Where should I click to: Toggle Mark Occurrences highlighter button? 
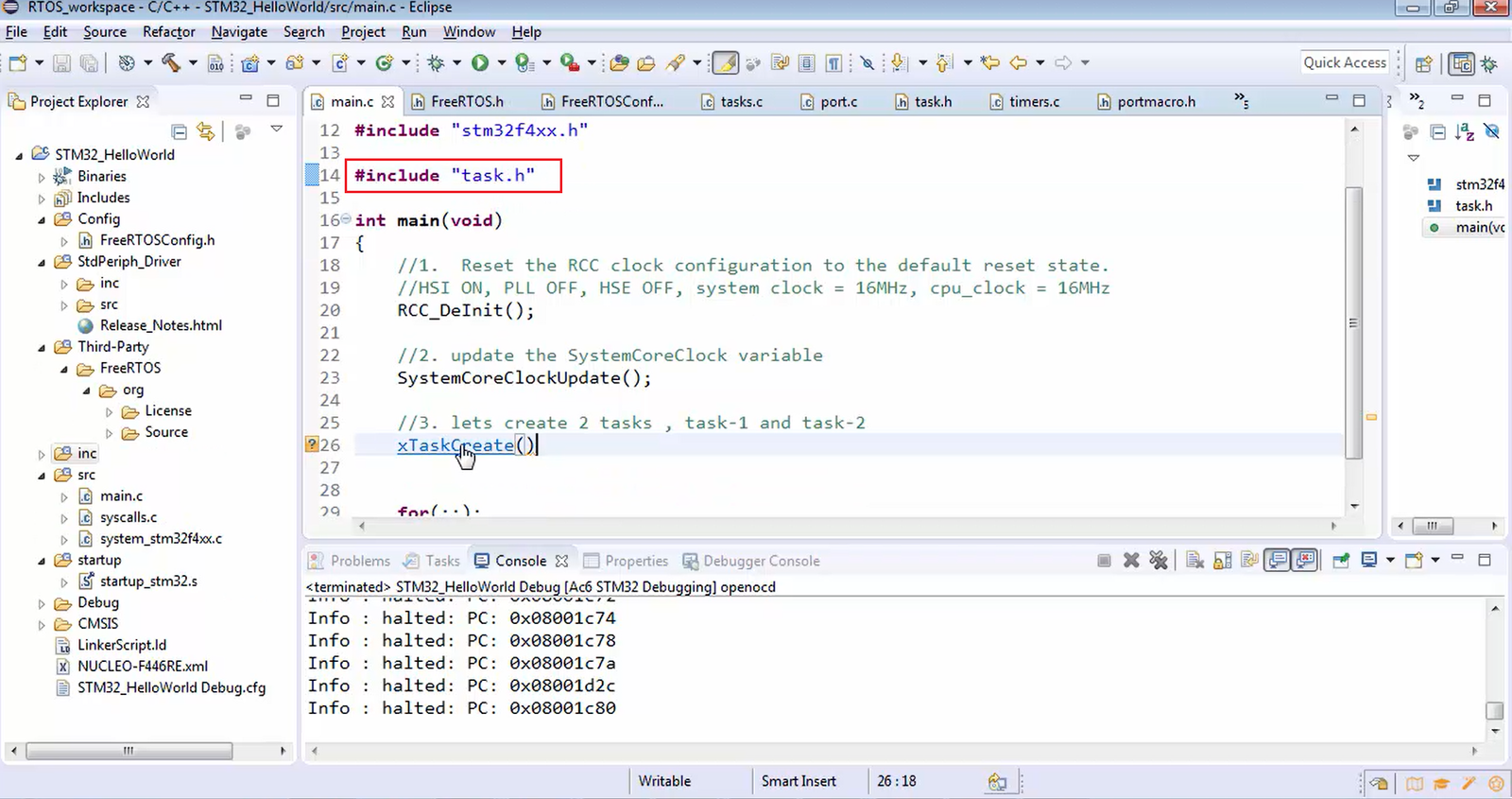coord(725,62)
